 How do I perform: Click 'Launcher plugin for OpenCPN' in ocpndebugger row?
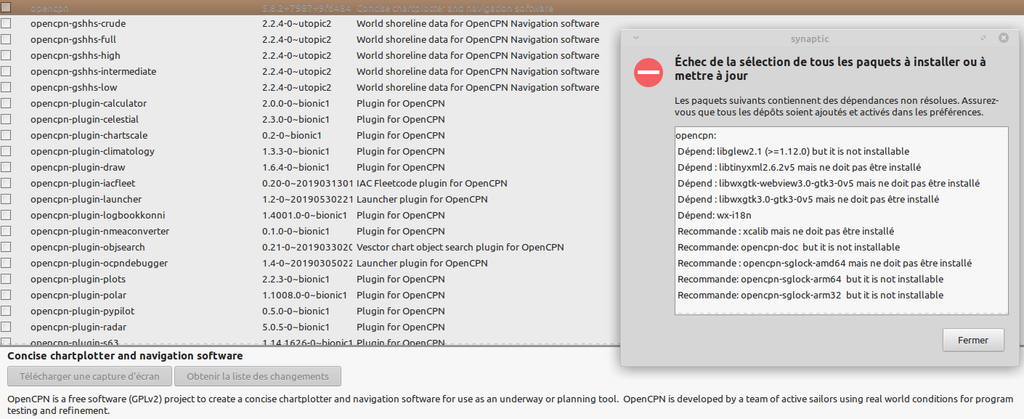click(x=422, y=263)
